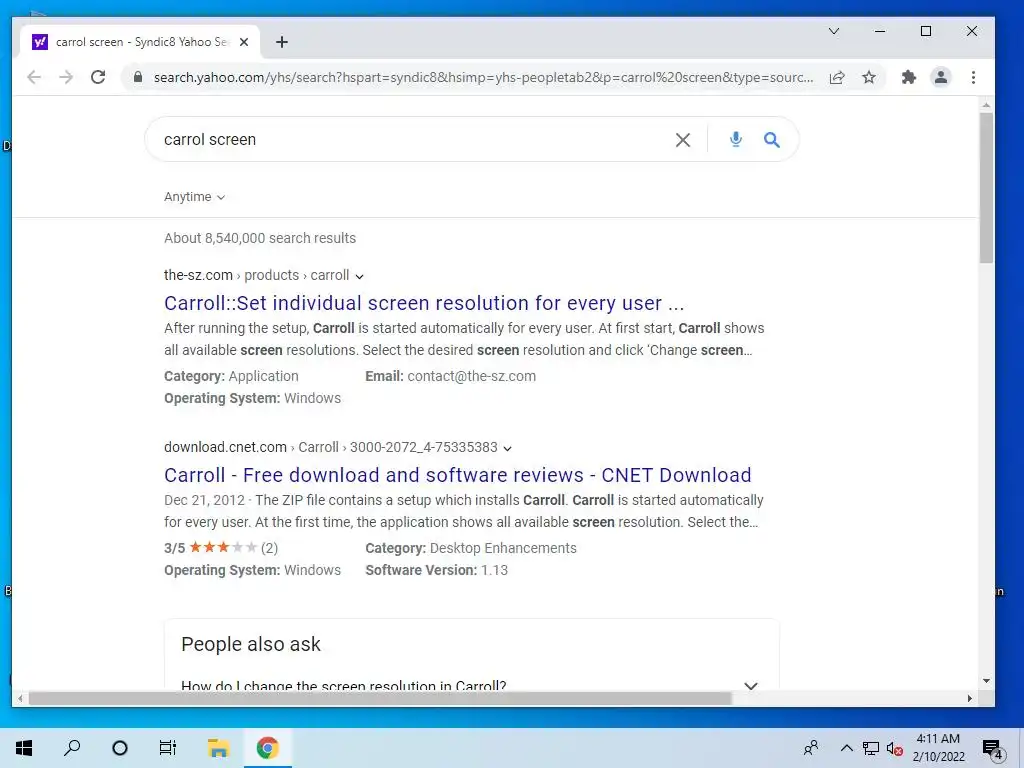Open the Anytime filter dropdown
This screenshot has height=768, width=1024.
[194, 197]
